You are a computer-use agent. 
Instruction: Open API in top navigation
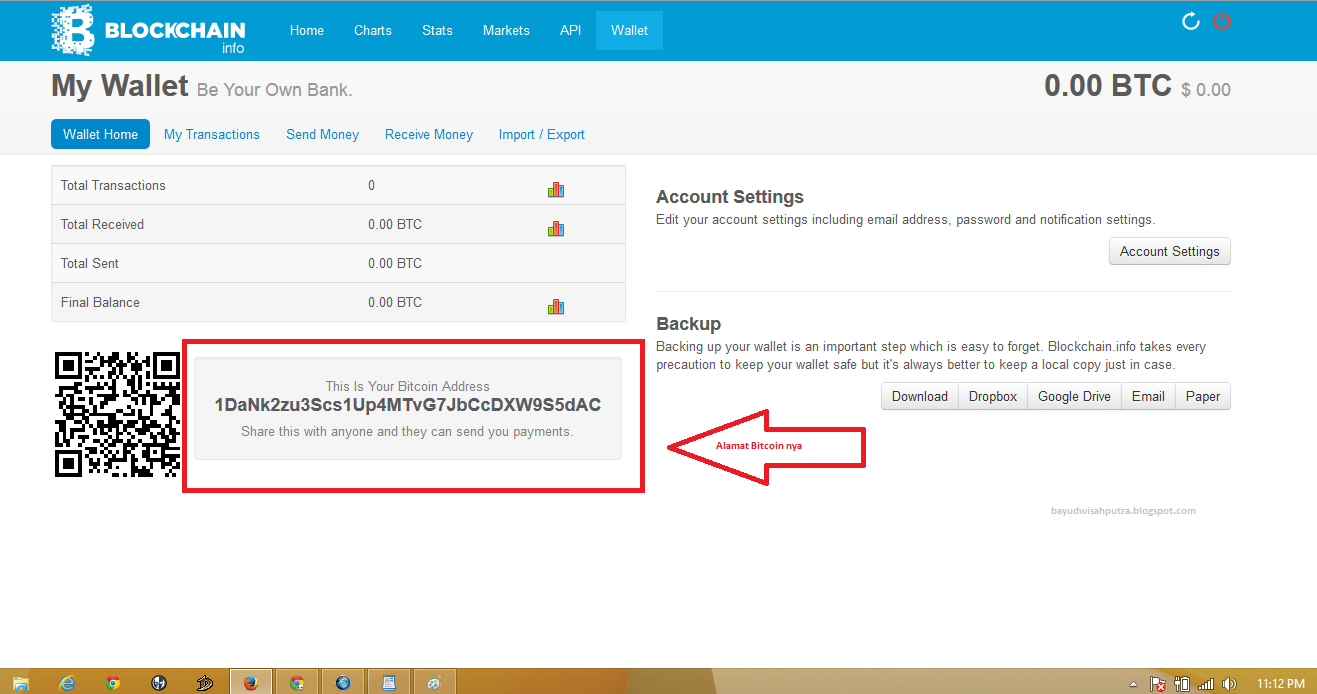tap(570, 30)
